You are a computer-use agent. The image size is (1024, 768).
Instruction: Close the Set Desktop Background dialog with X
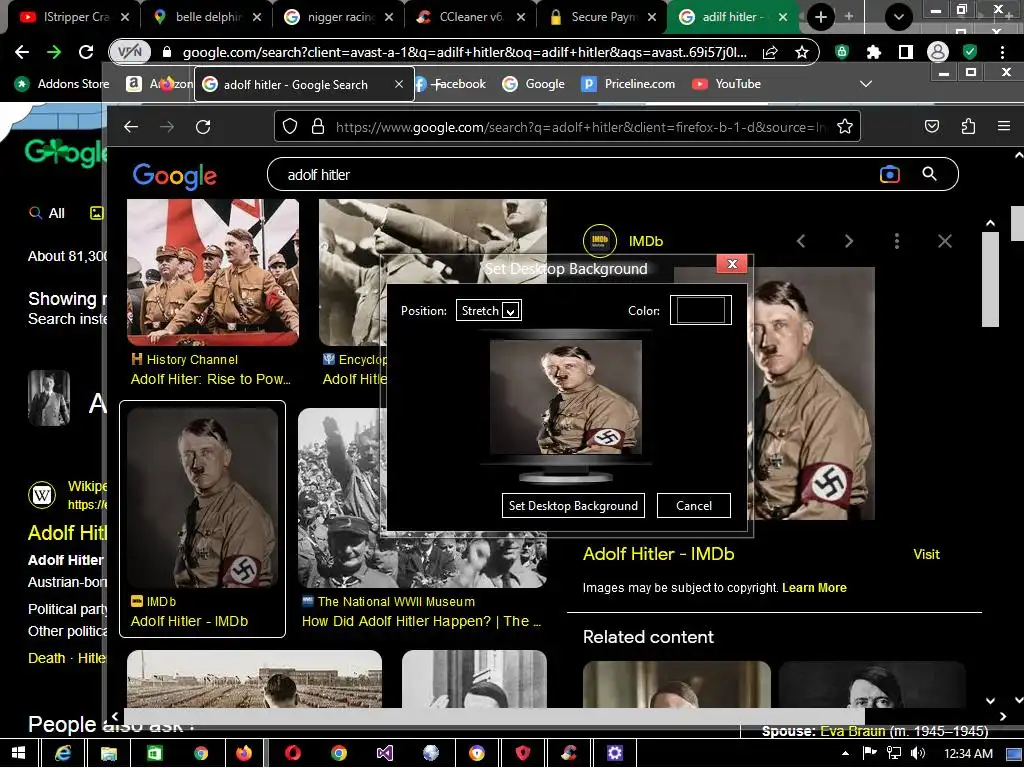point(732,264)
